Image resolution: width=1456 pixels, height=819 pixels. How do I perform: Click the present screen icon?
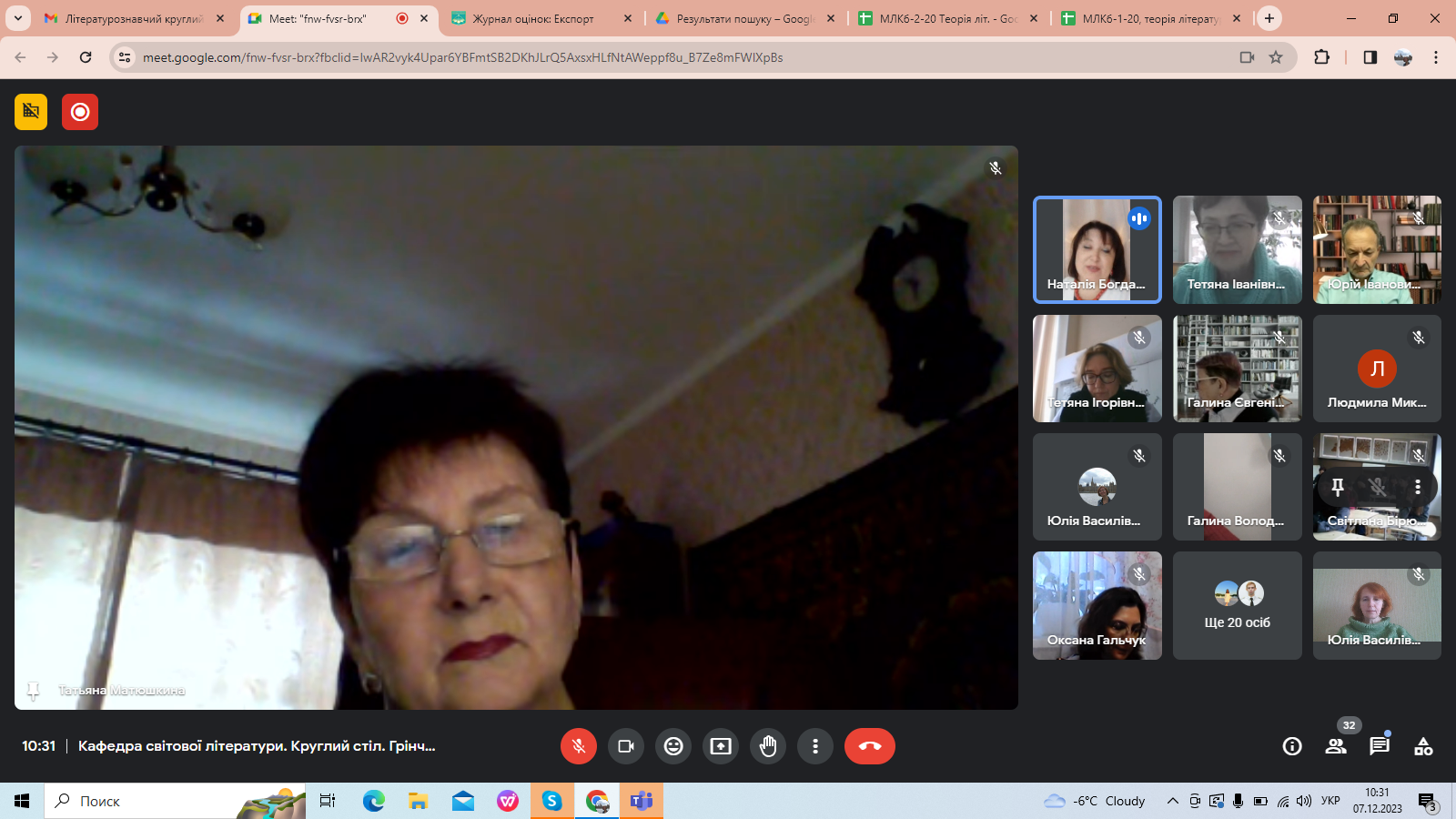pos(721,746)
